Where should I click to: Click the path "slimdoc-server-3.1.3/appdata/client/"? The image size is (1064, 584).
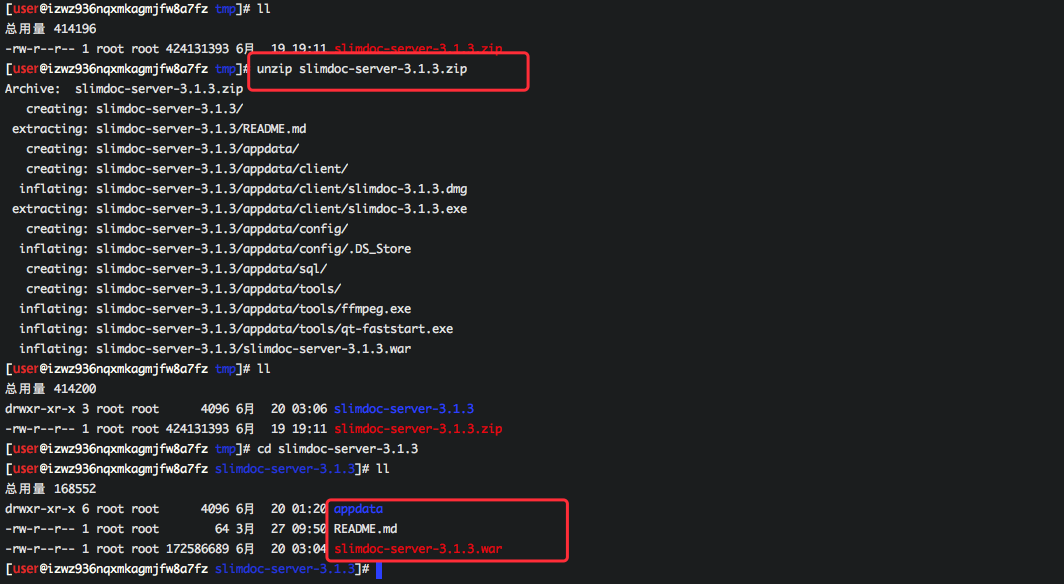[222, 169]
